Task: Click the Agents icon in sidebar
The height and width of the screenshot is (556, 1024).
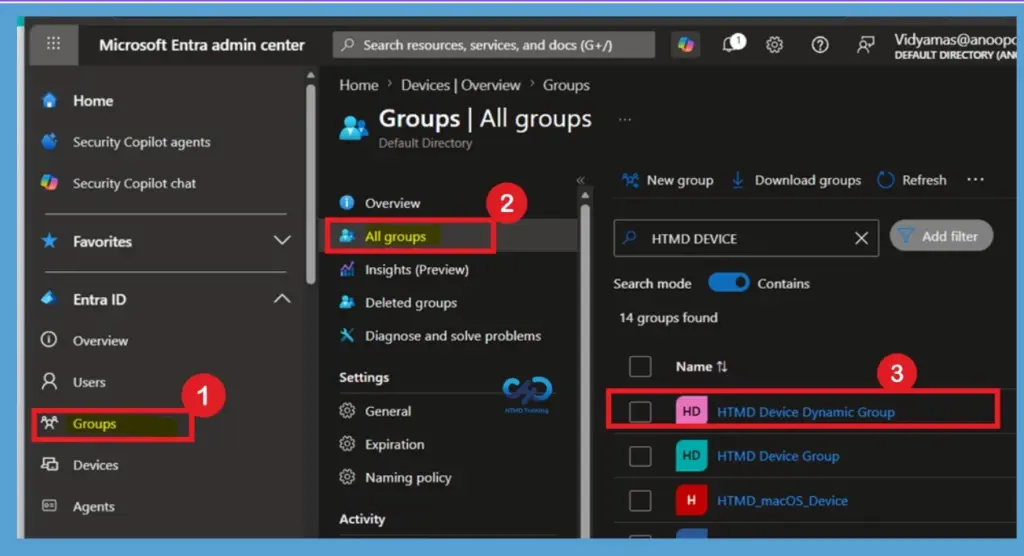Action: click(x=50, y=506)
